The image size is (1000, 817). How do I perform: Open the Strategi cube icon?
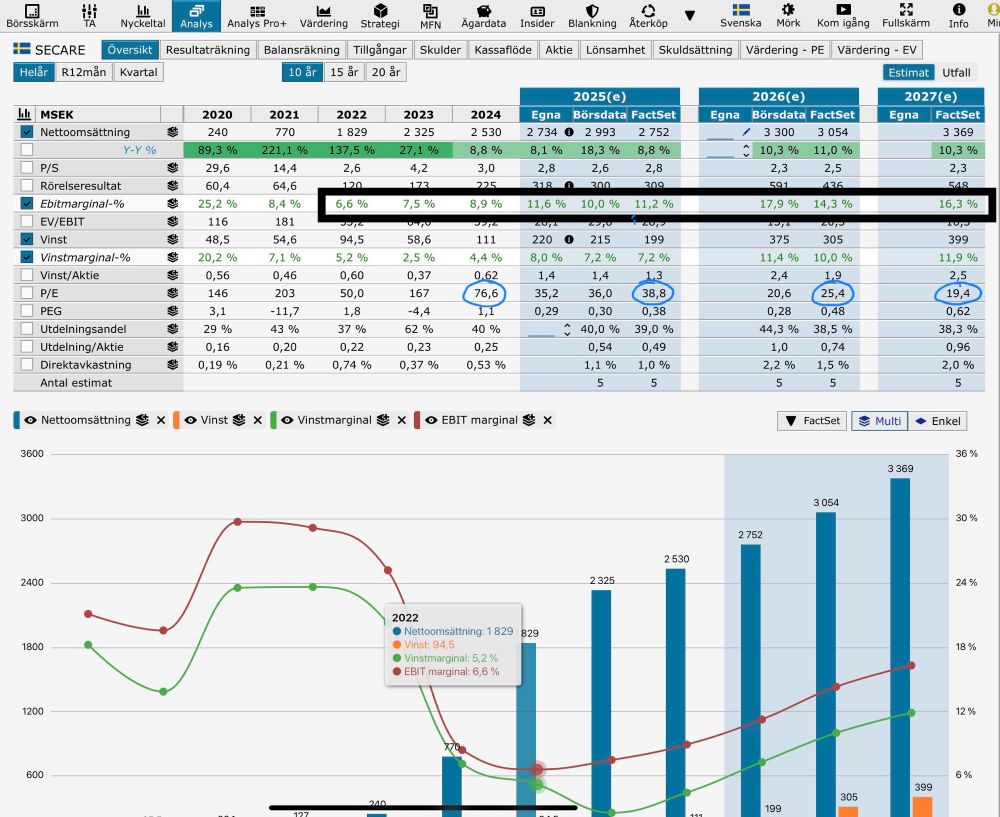tap(380, 16)
